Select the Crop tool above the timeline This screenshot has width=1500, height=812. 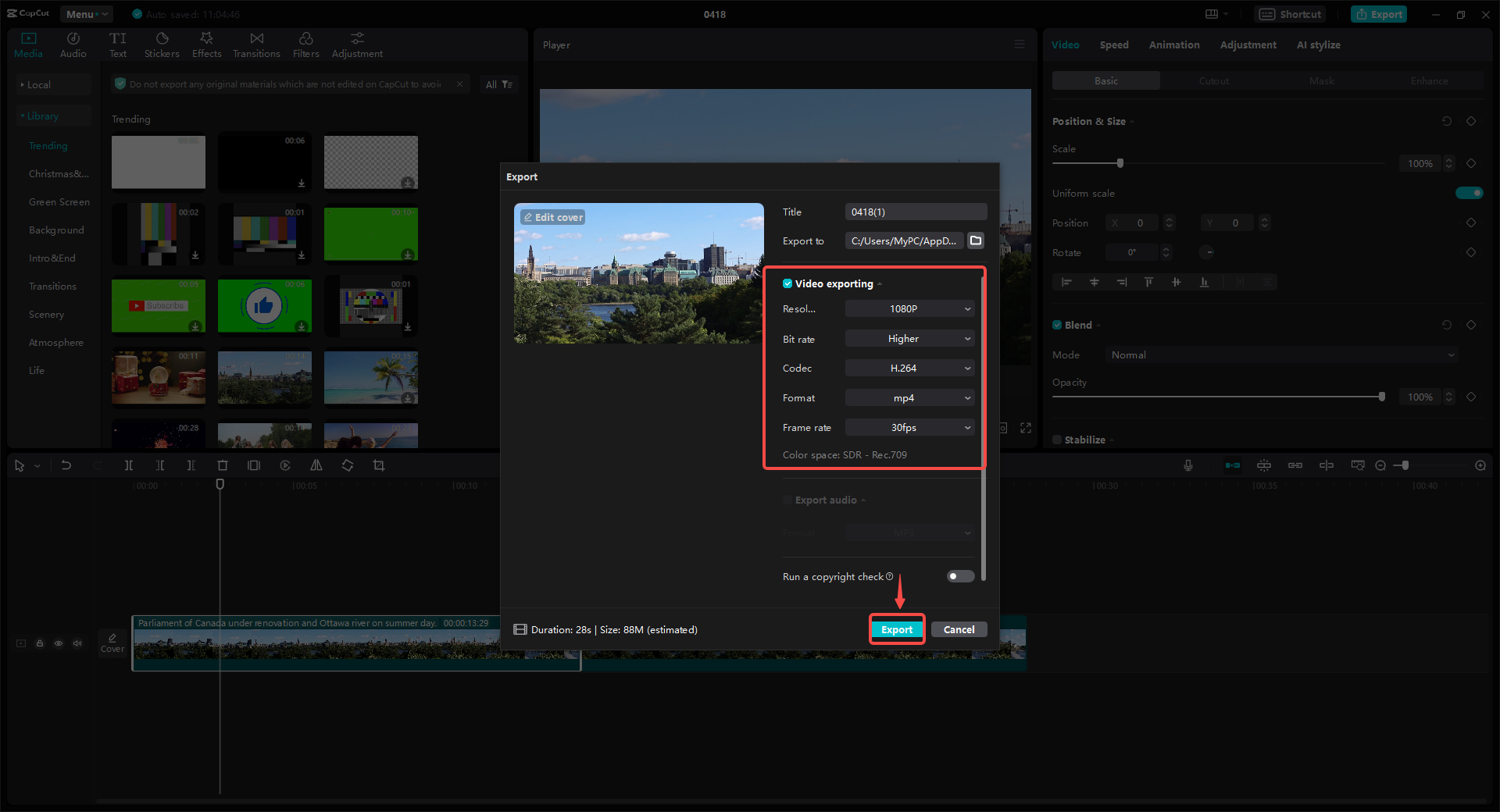point(379,465)
